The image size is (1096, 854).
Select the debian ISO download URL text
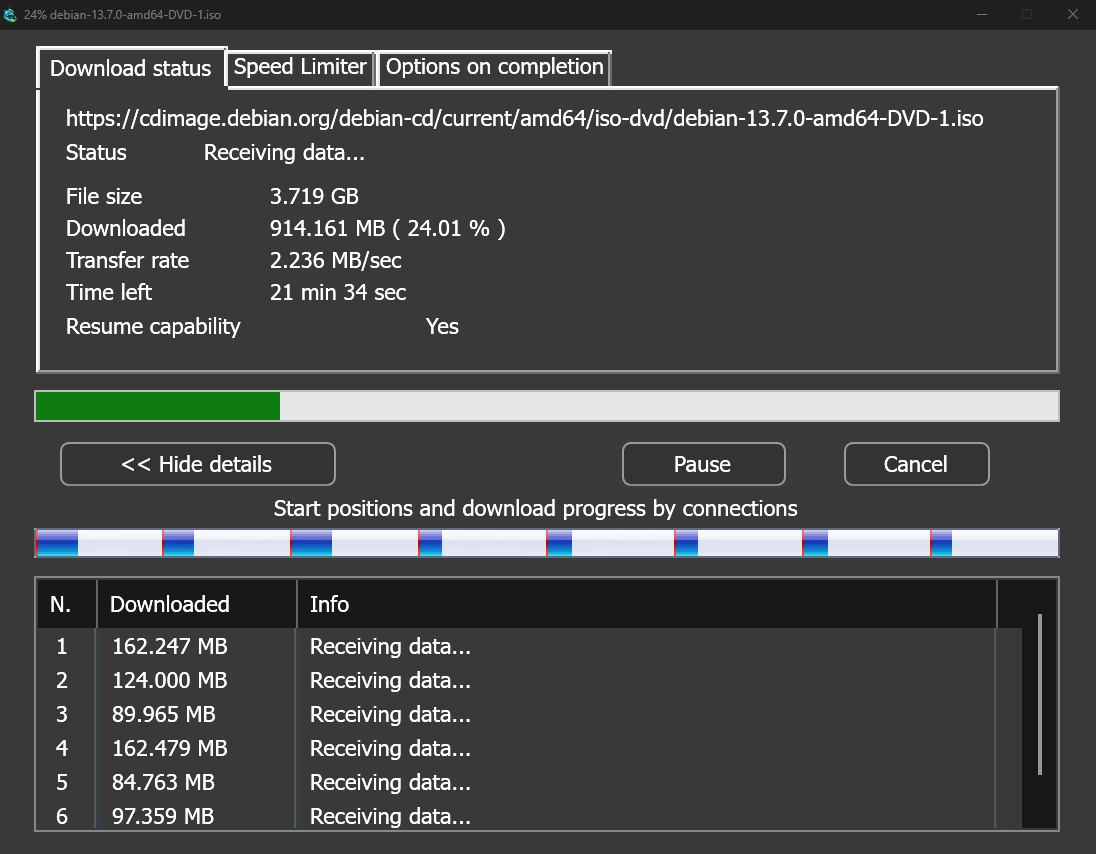click(524, 118)
